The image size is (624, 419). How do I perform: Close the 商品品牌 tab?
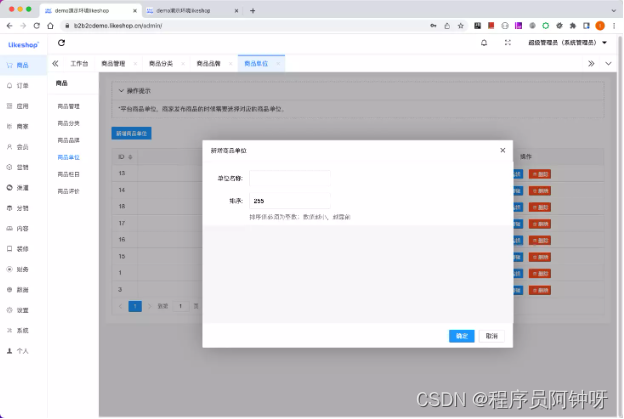230,64
